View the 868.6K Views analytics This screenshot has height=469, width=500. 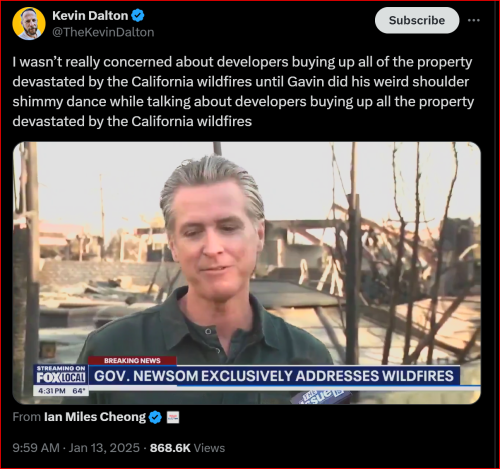(x=187, y=448)
